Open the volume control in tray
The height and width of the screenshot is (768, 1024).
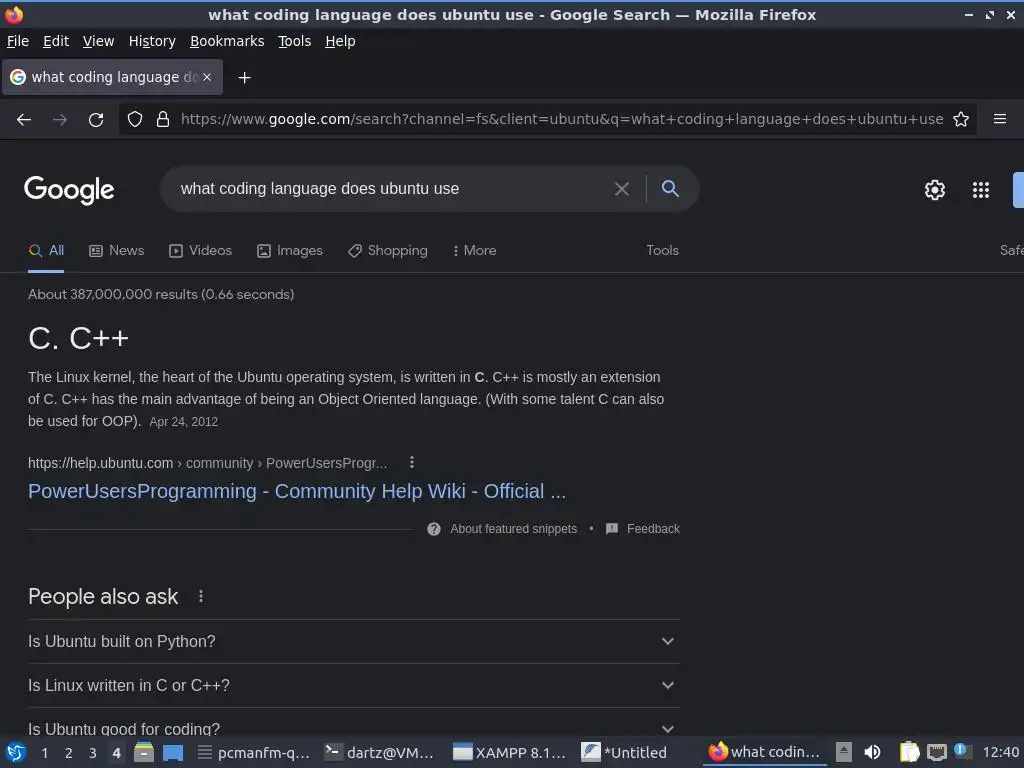(872, 752)
